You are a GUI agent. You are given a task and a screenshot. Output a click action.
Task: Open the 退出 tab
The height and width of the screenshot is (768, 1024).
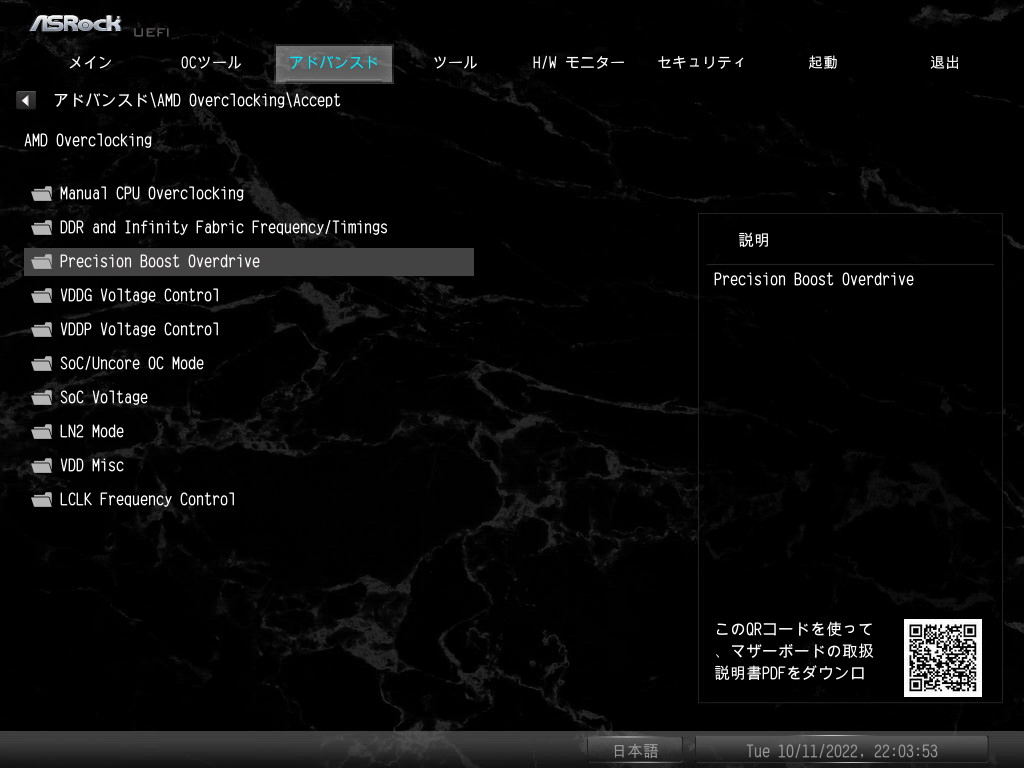point(945,63)
